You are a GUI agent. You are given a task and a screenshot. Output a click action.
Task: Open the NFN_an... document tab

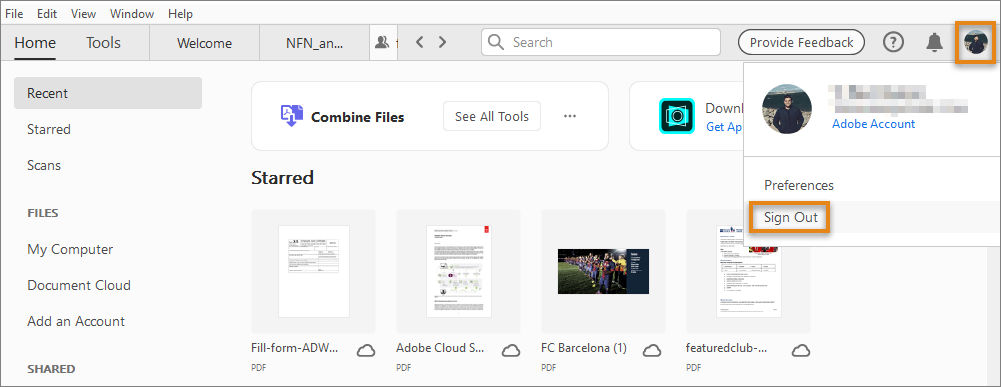[x=314, y=43]
